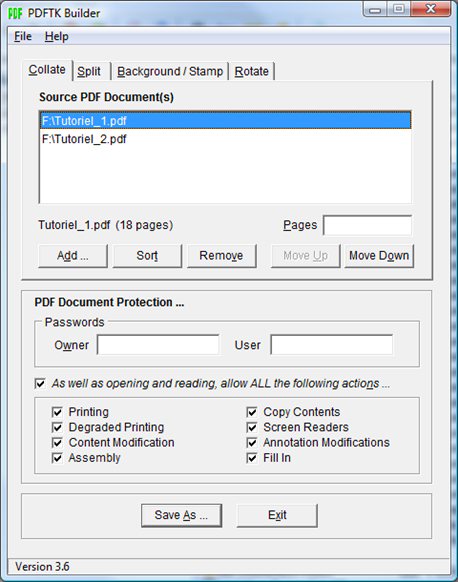Click the User password field

[331, 345]
